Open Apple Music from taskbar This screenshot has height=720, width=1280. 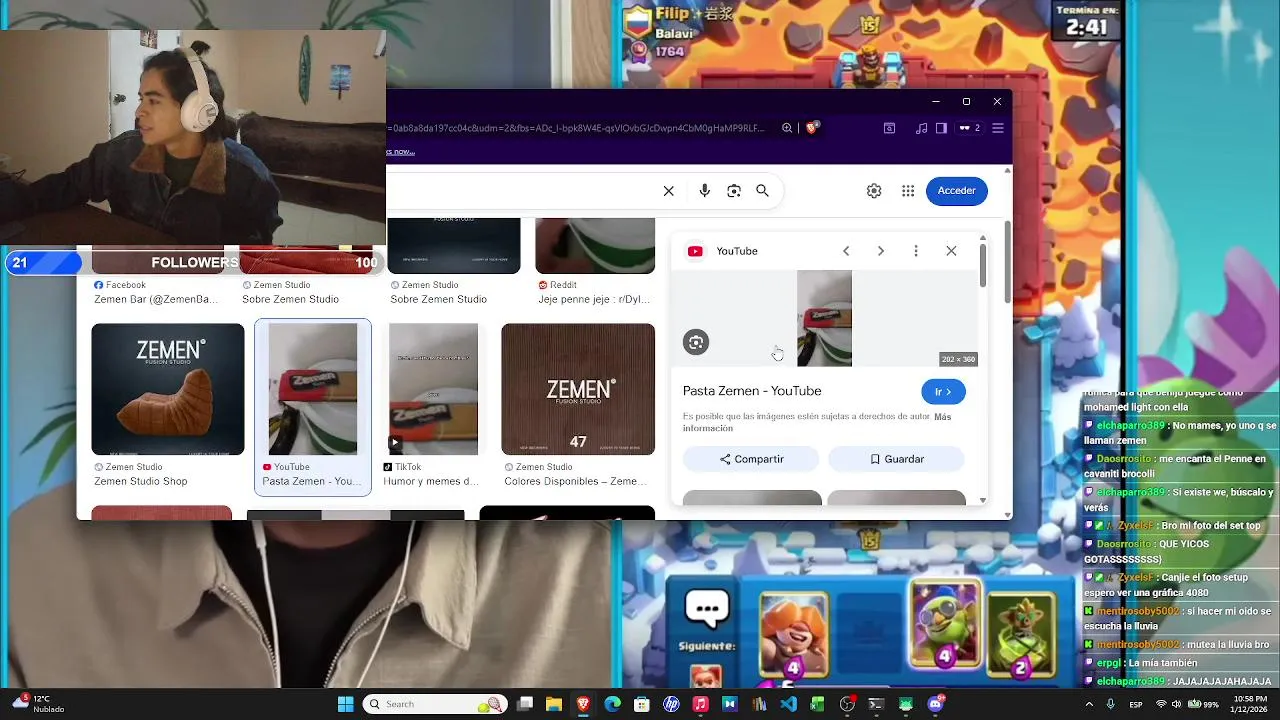[x=701, y=704]
